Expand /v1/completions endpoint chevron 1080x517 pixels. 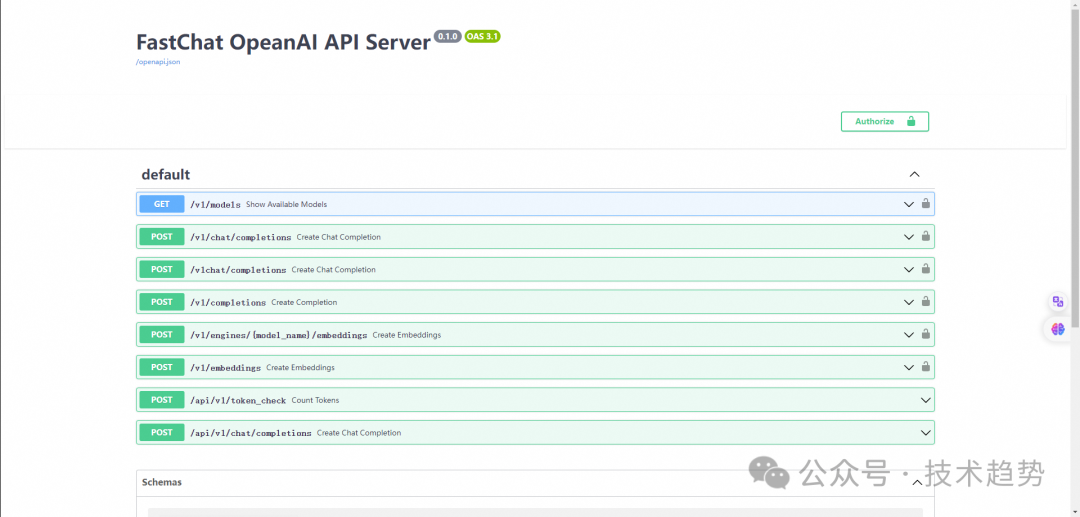[x=908, y=302]
